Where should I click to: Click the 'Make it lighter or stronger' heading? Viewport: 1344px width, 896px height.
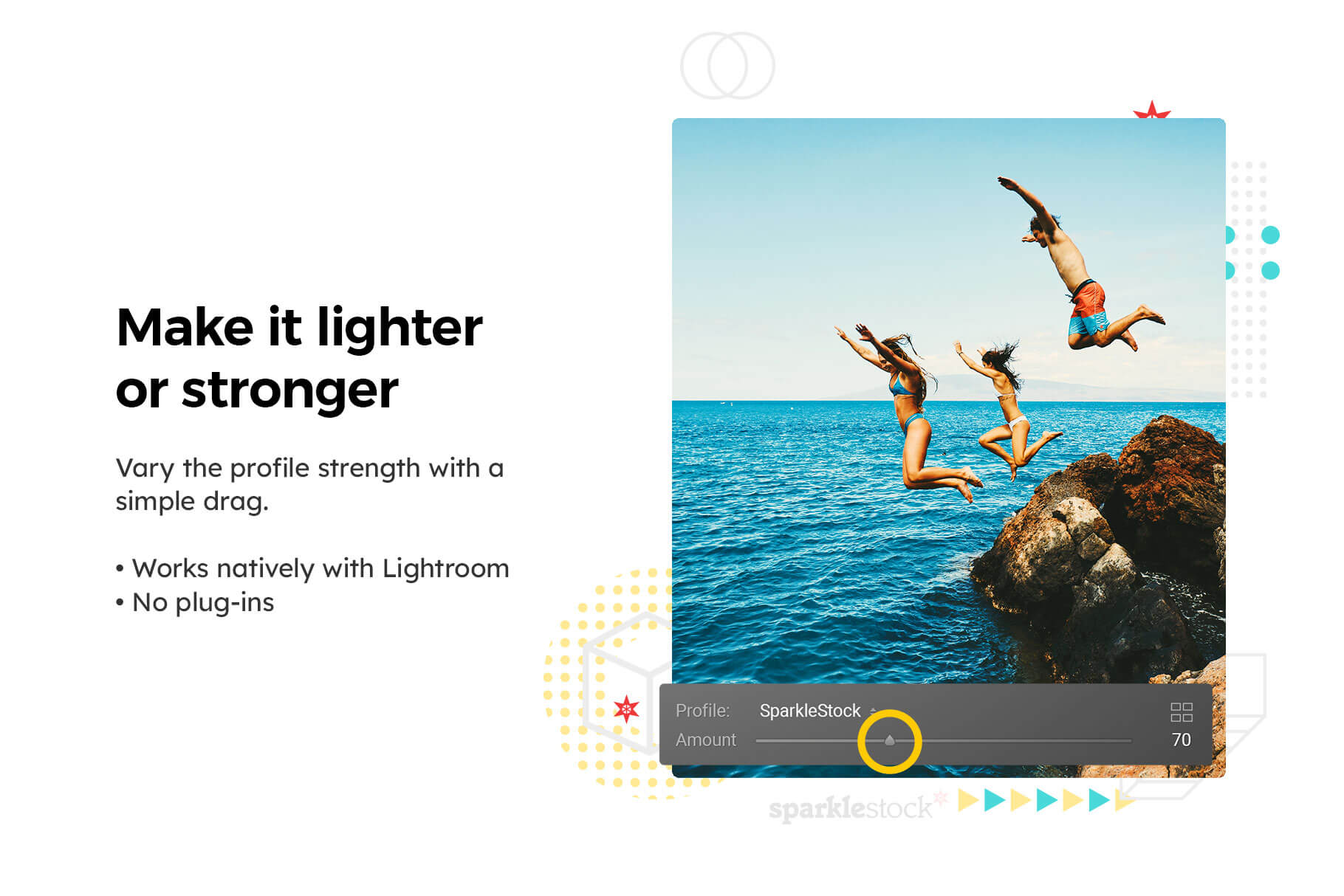[x=299, y=358]
